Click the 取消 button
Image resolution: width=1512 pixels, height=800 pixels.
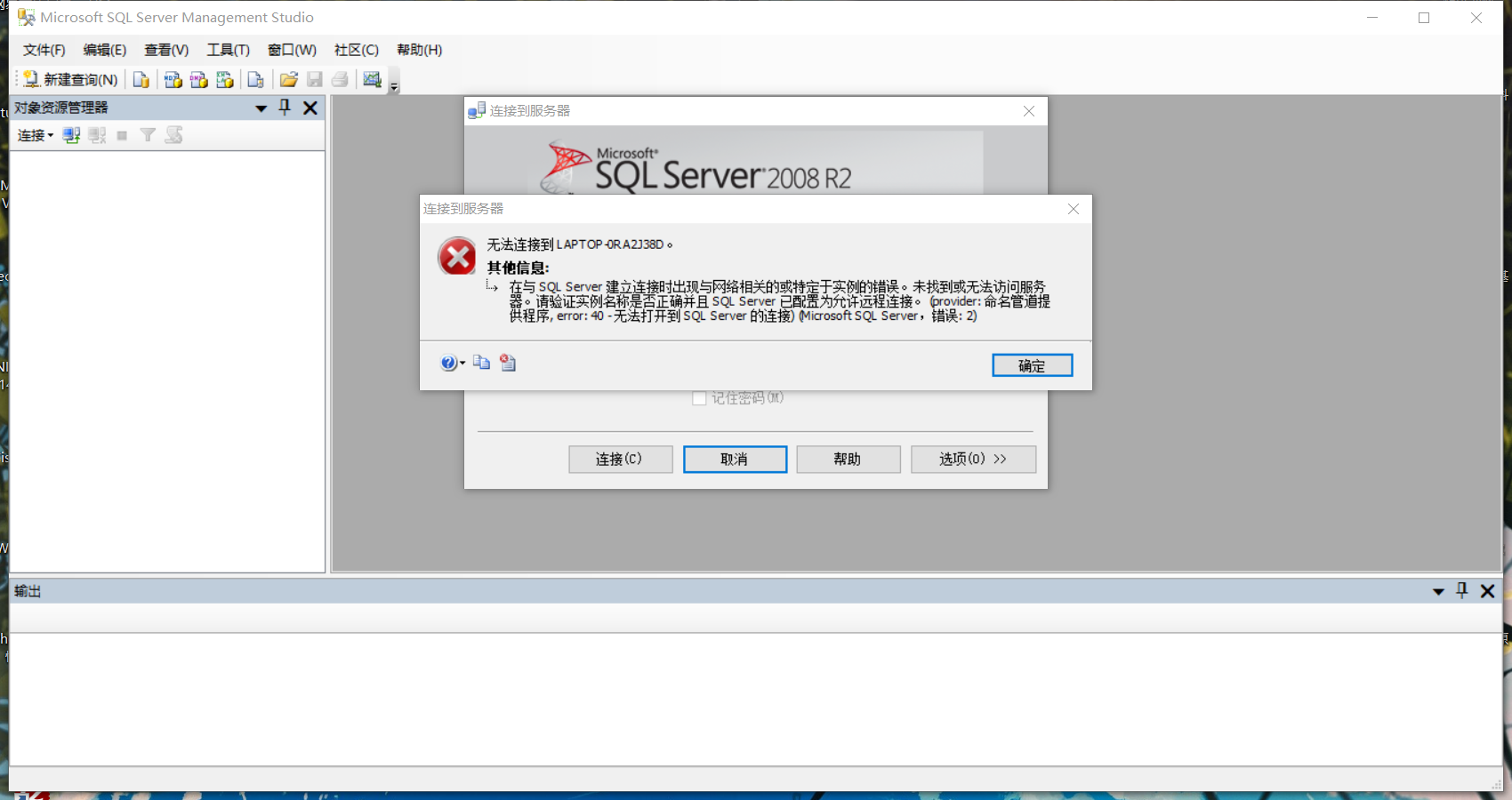[x=735, y=459]
